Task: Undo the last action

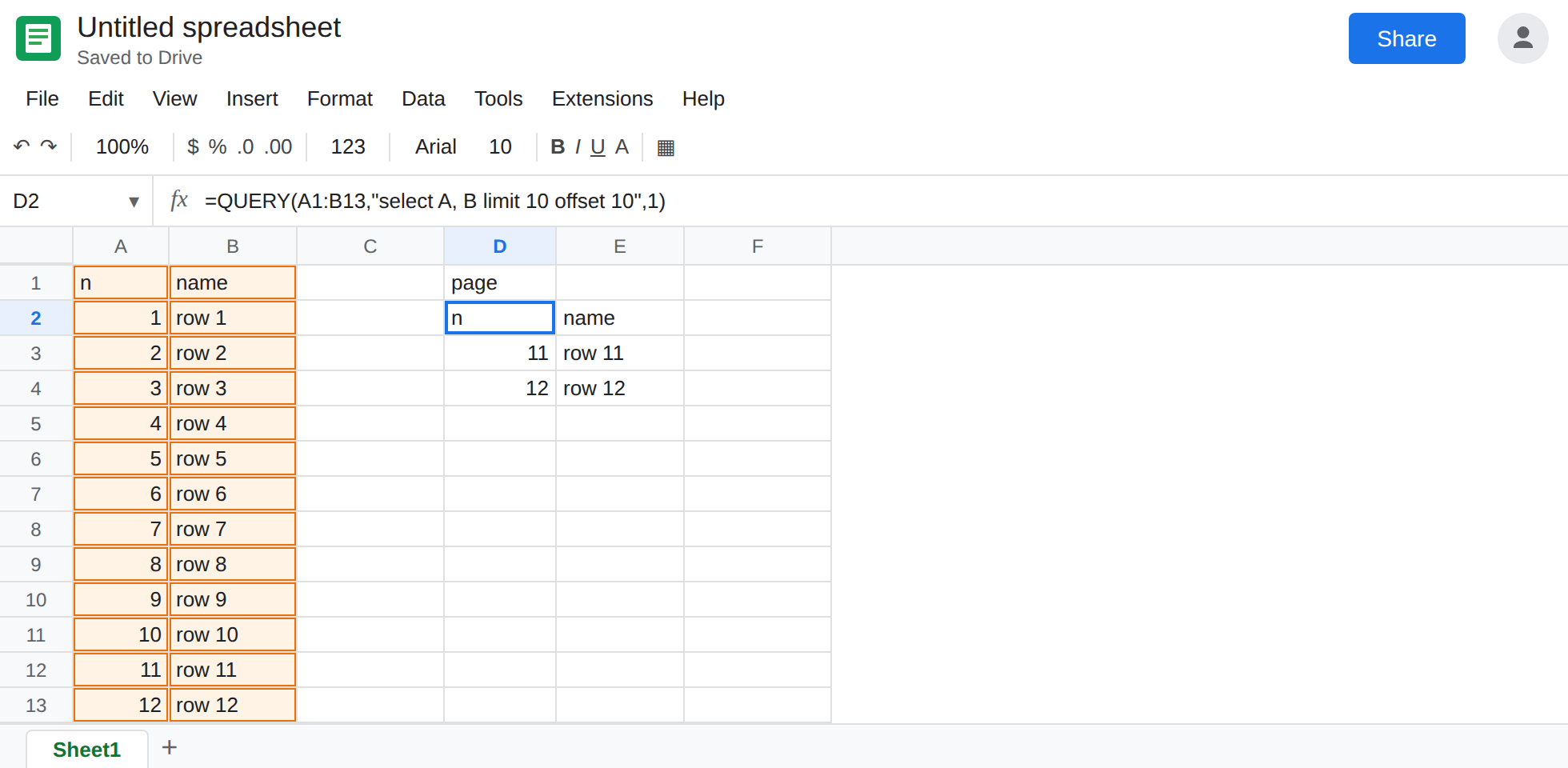Action: pyautogui.click(x=22, y=146)
